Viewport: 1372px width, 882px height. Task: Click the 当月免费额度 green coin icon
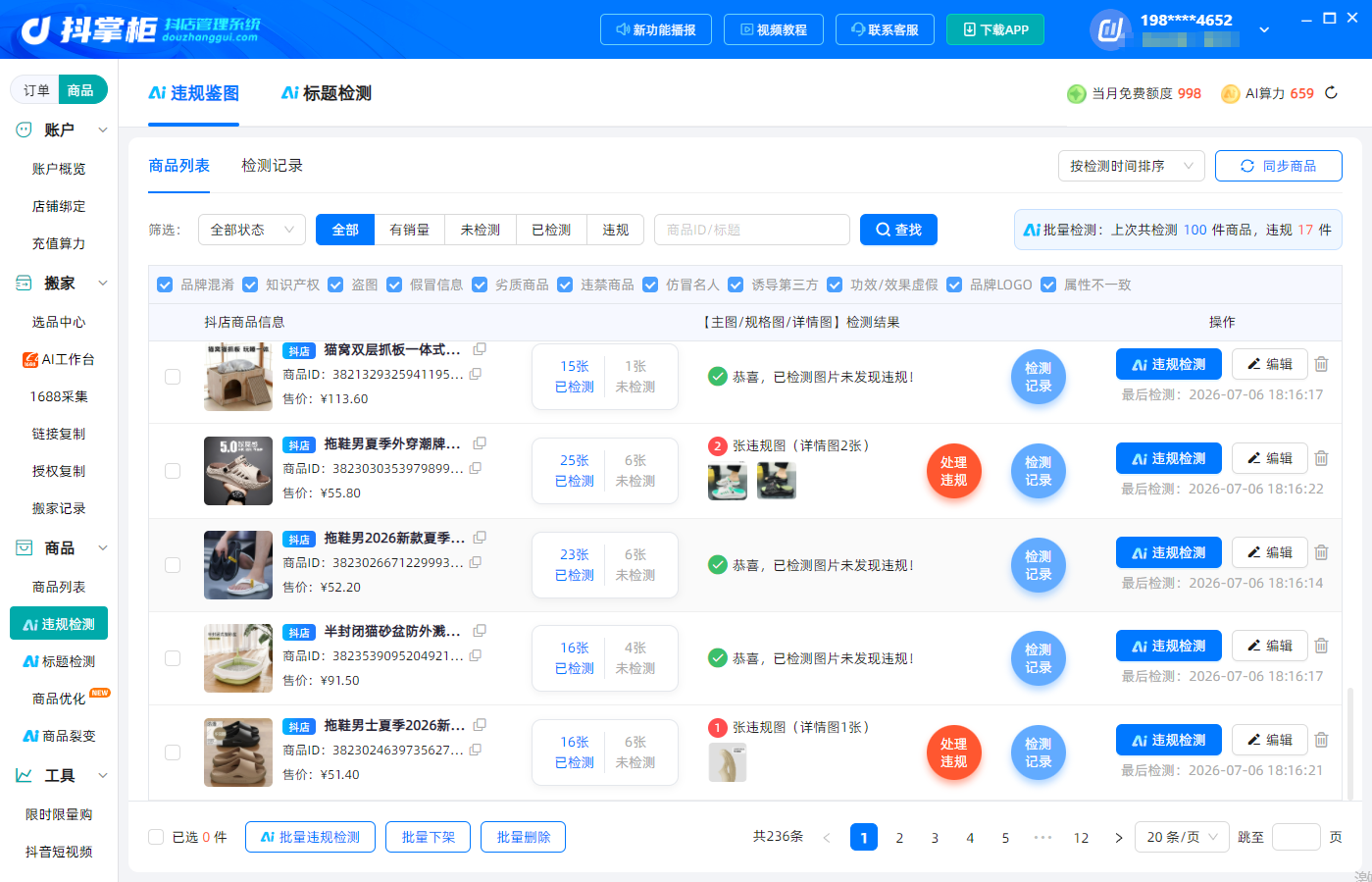1076,94
